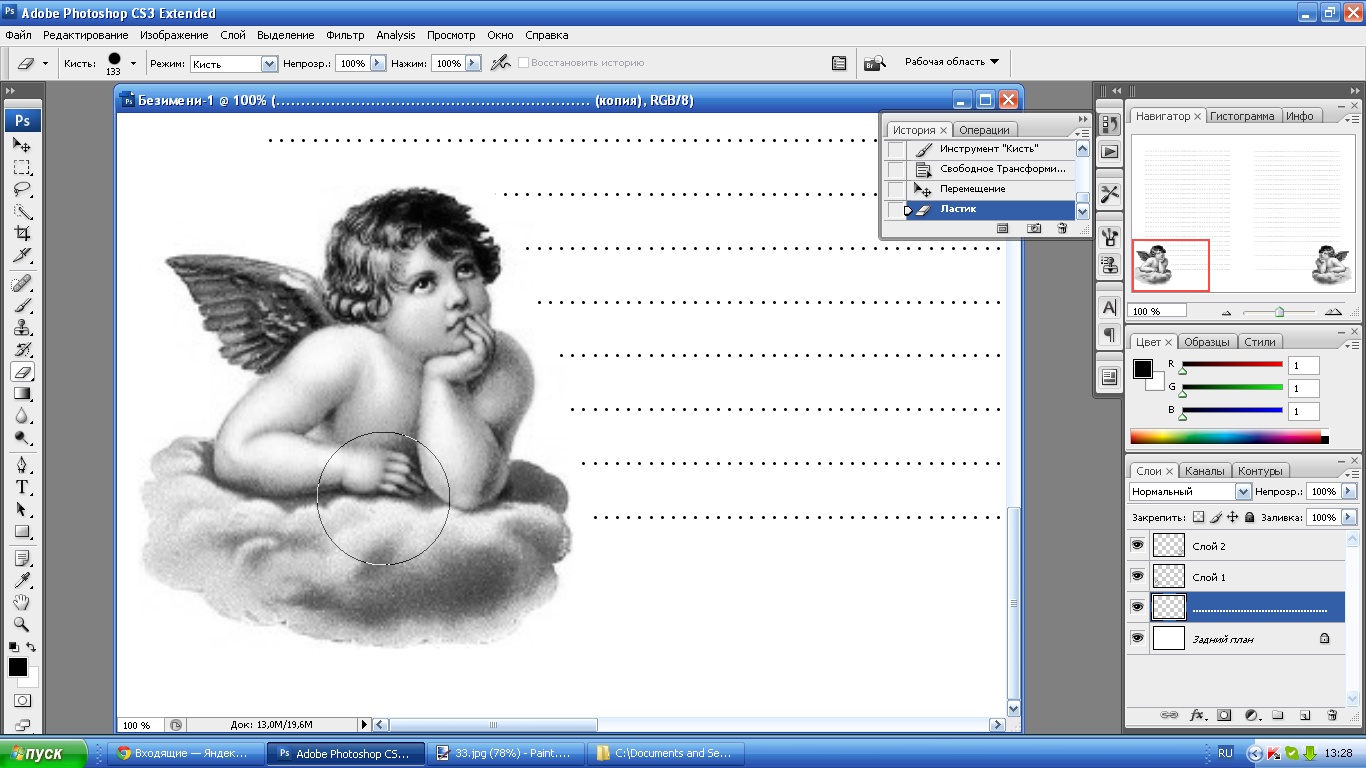Viewport: 1366px width, 768px height.
Task: Hide the selected dotted-line layer
Action: pos(1137,607)
